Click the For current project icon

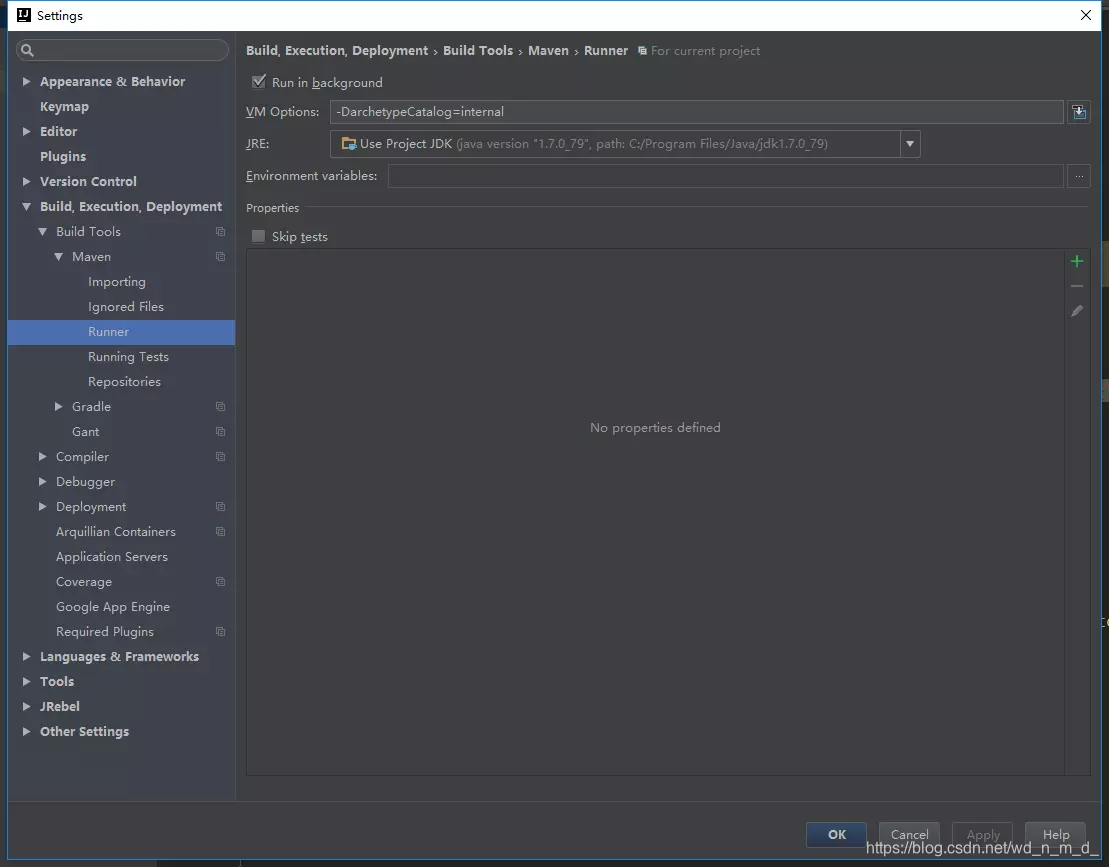pos(642,51)
